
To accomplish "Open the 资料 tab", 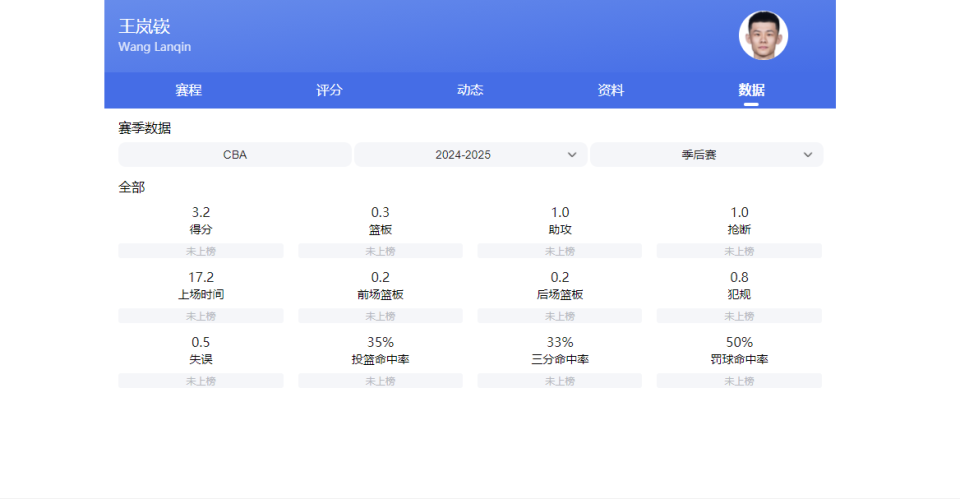I will tap(610, 90).
